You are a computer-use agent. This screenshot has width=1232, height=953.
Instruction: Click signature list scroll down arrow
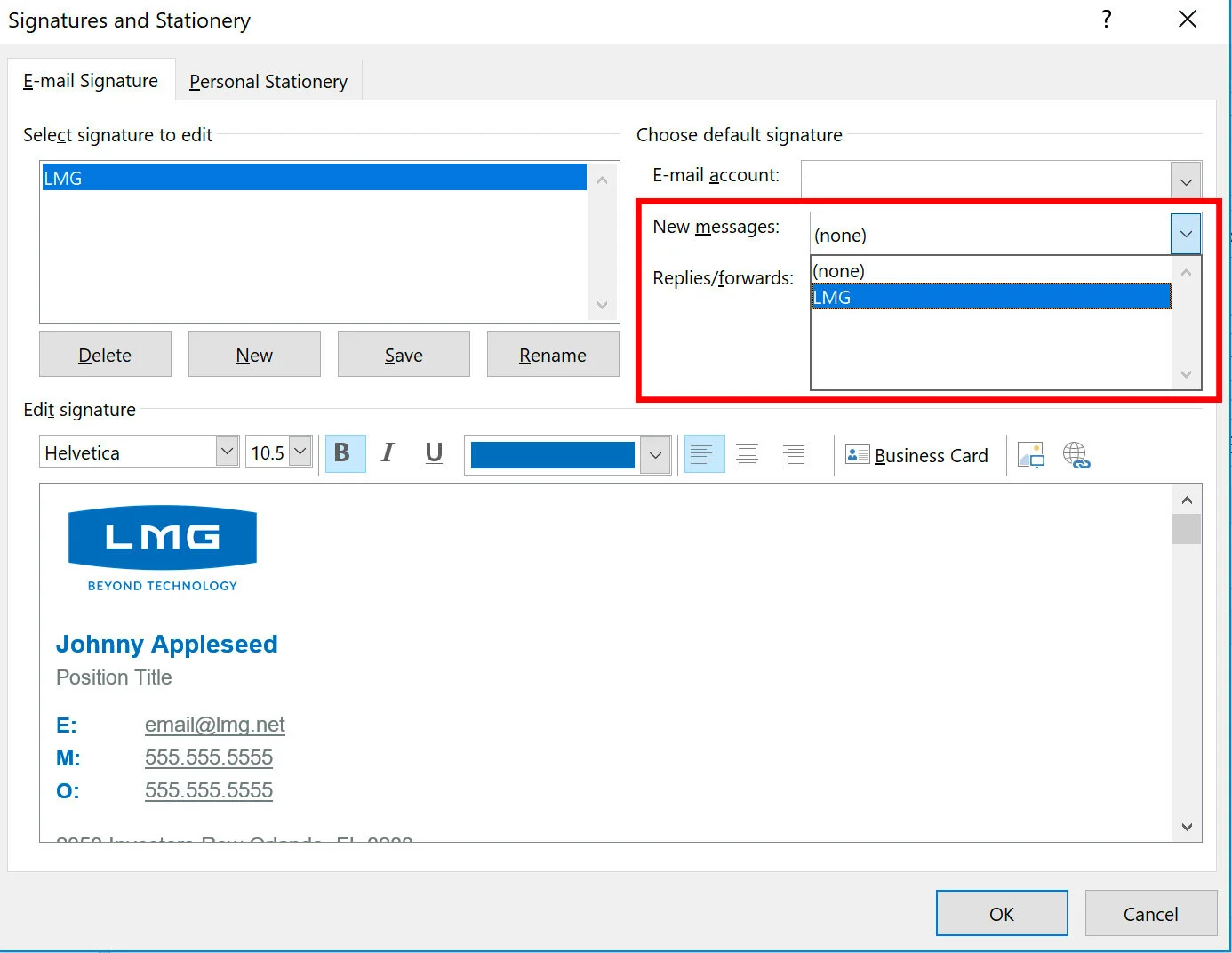point(602,305)
